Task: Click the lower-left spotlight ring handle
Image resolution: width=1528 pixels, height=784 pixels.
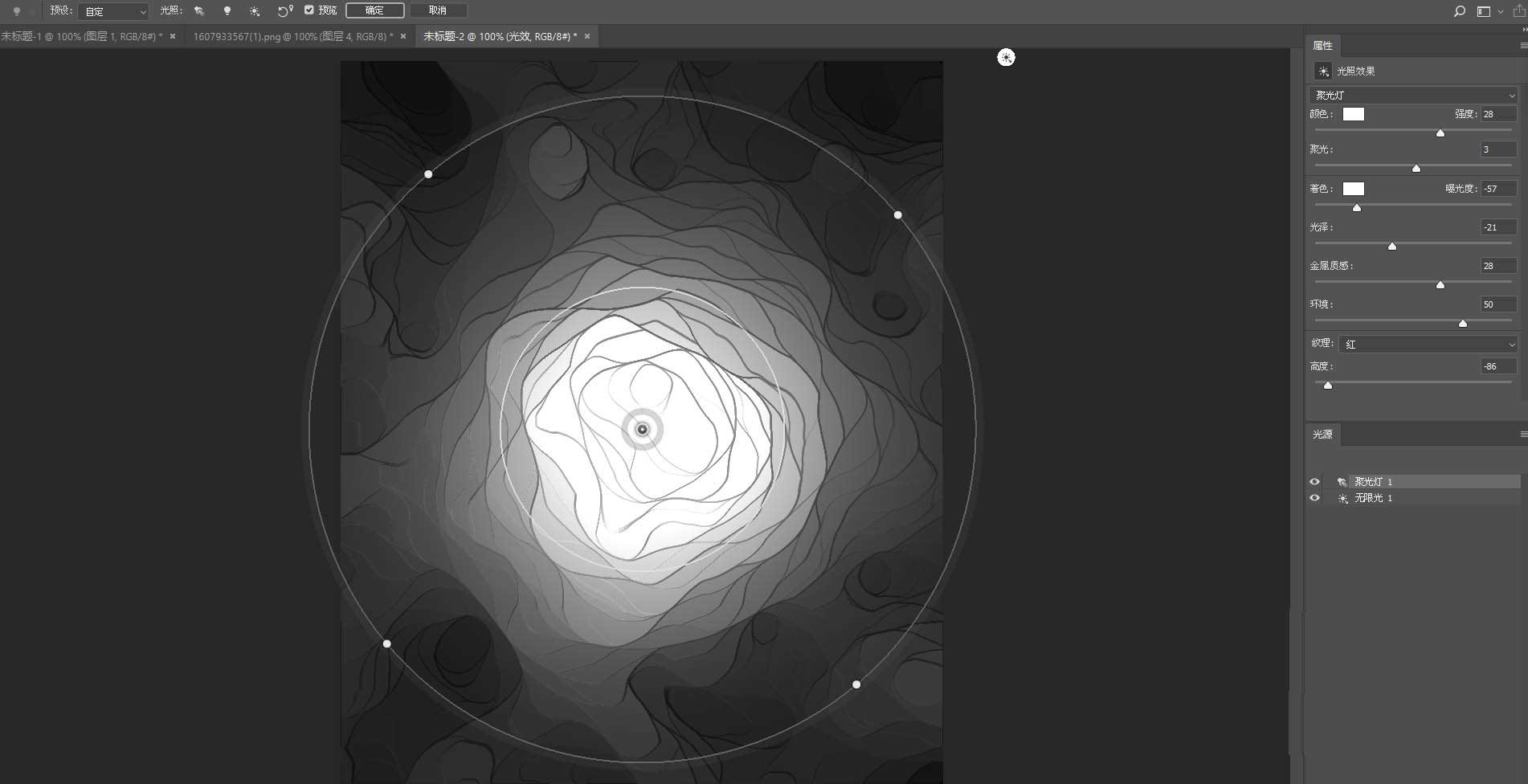Action: [x=387, y=644]
